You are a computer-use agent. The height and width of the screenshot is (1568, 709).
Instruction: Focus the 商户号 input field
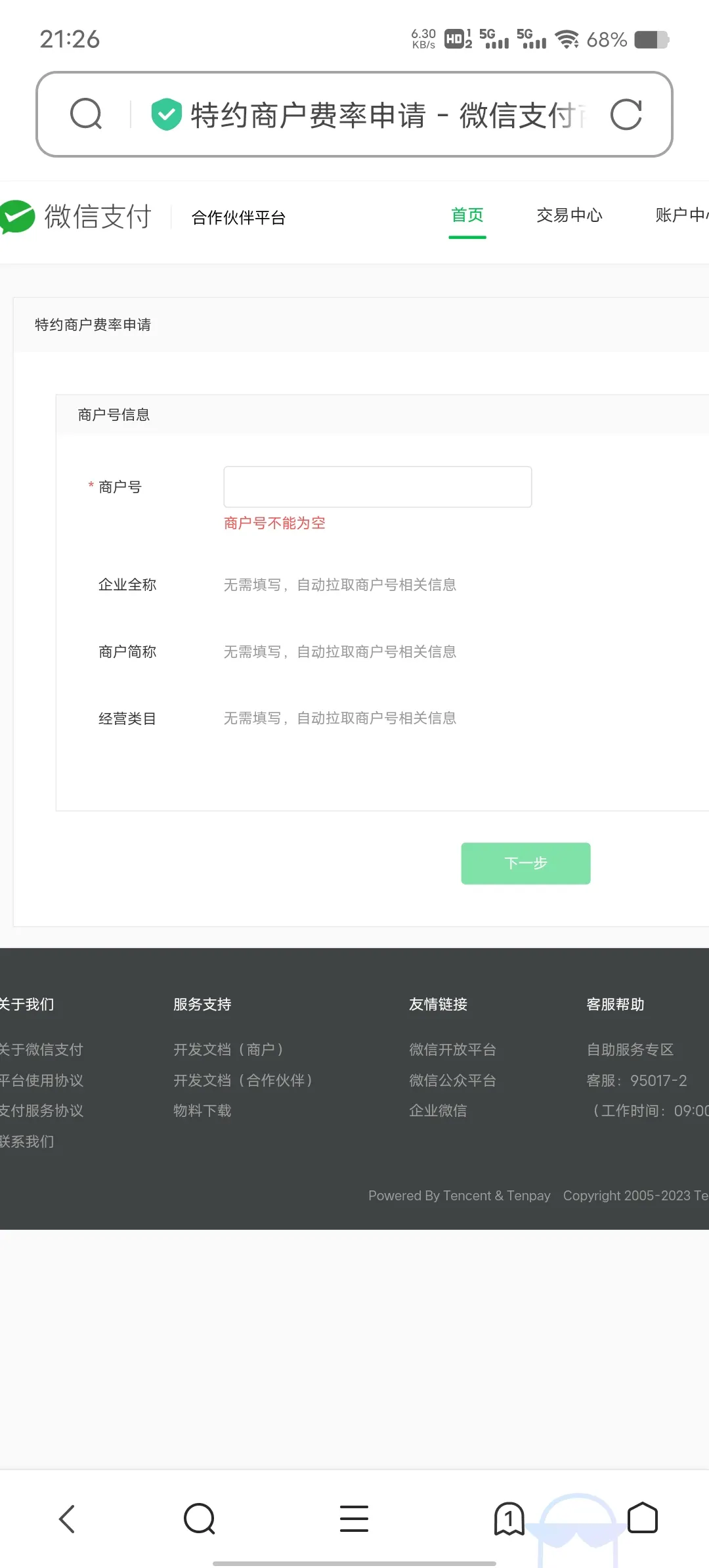tap(377, 487)
